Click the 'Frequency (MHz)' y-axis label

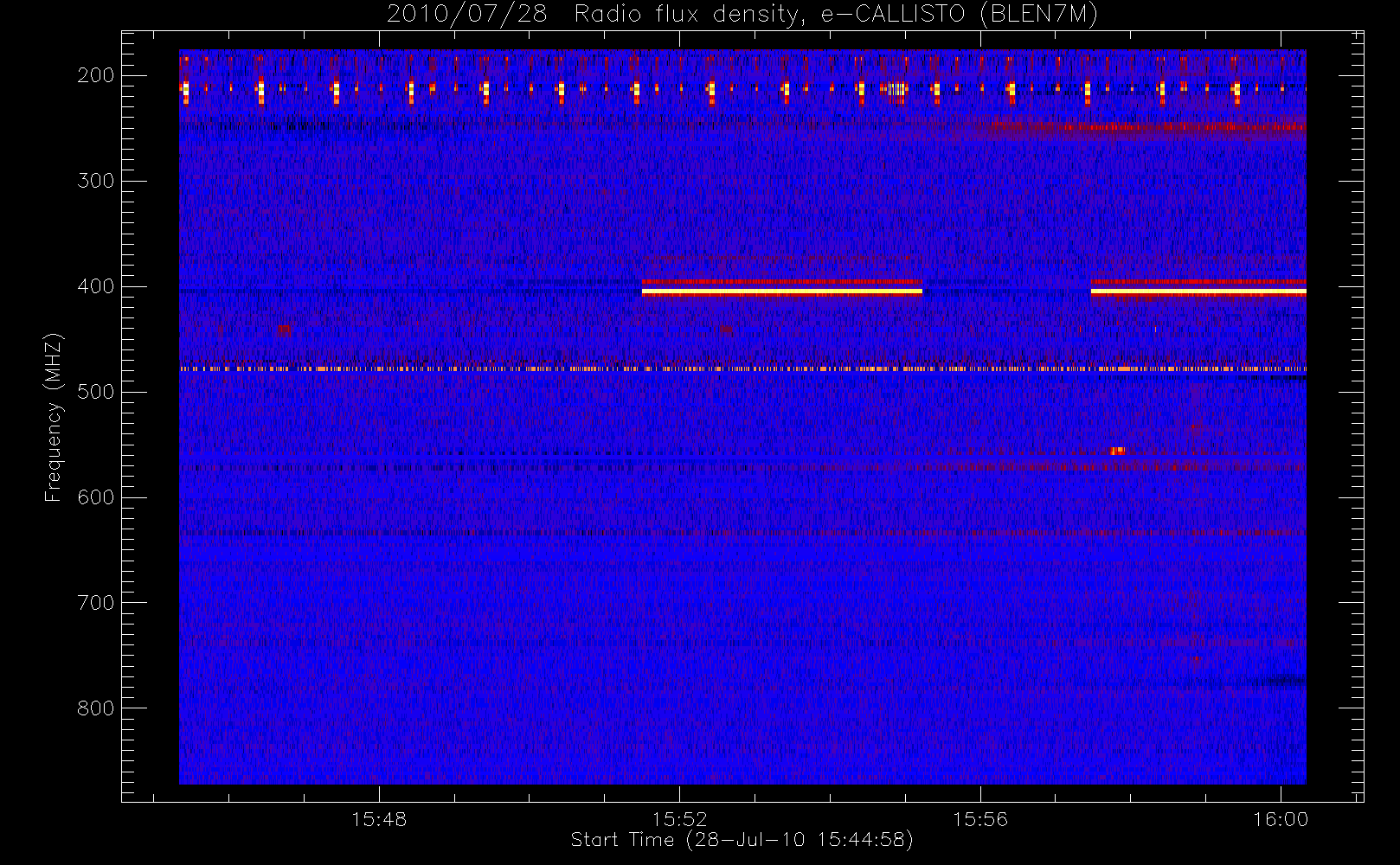54,417
